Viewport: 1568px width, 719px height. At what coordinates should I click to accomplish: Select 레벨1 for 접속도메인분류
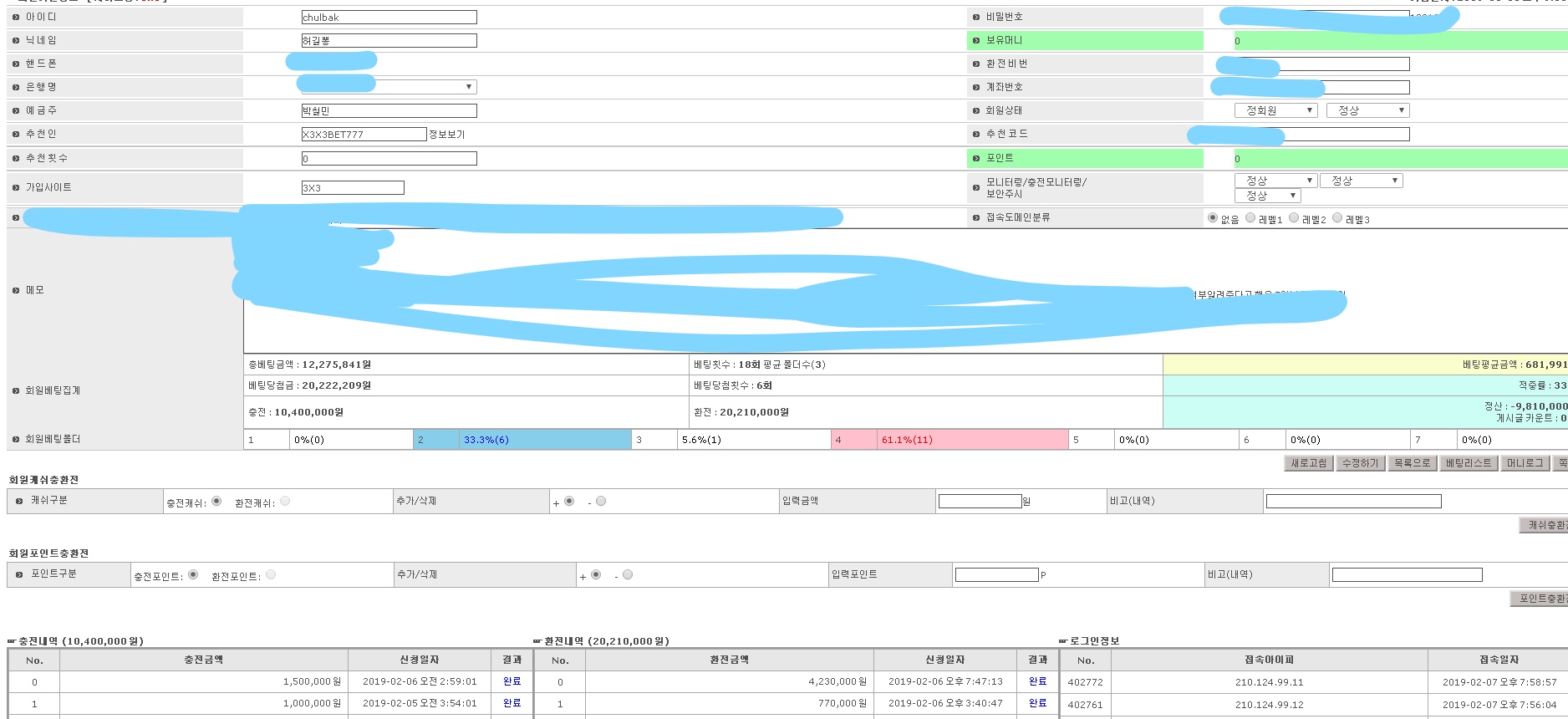tap(1250, 218)
